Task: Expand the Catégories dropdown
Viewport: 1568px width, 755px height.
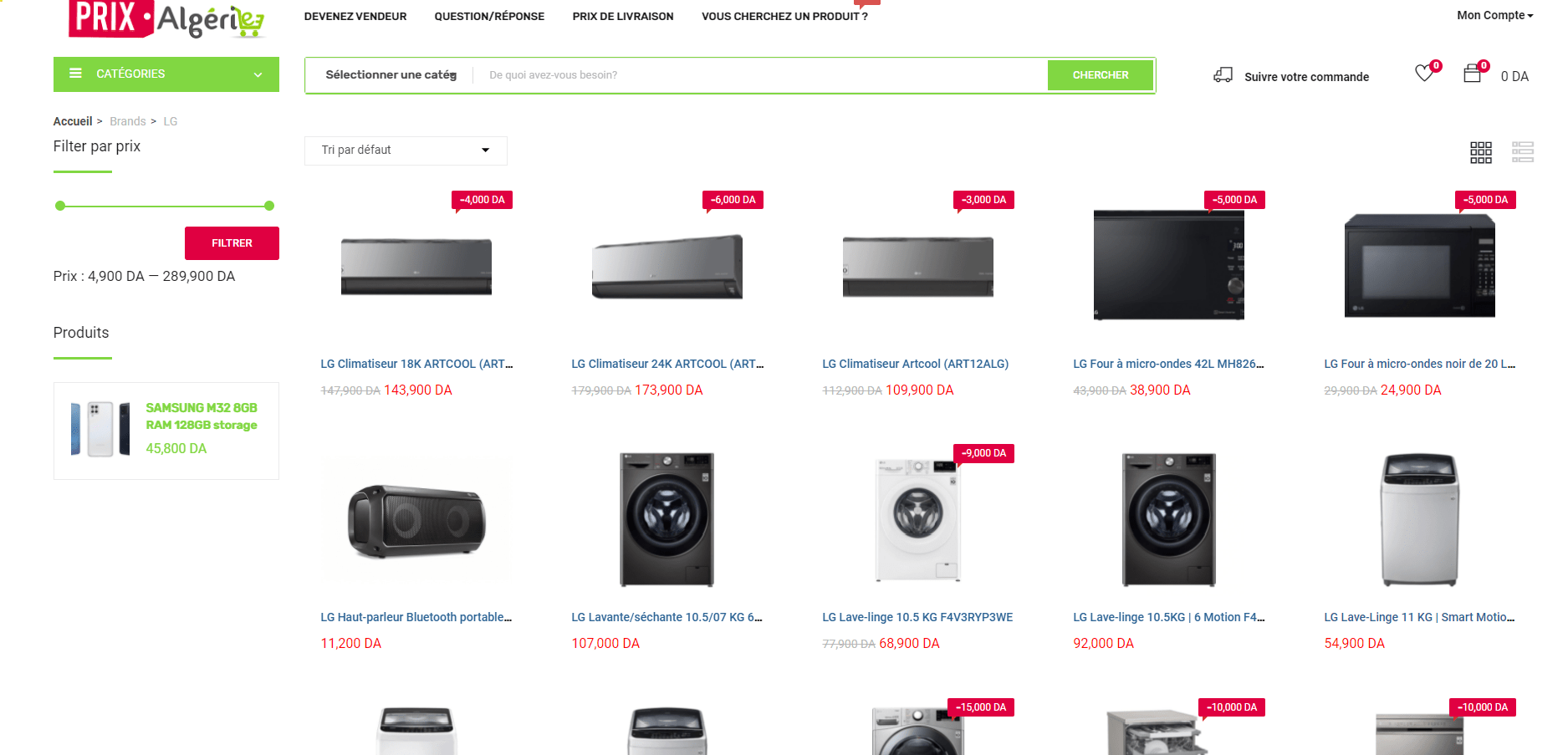Action: (x=166, y=74)
